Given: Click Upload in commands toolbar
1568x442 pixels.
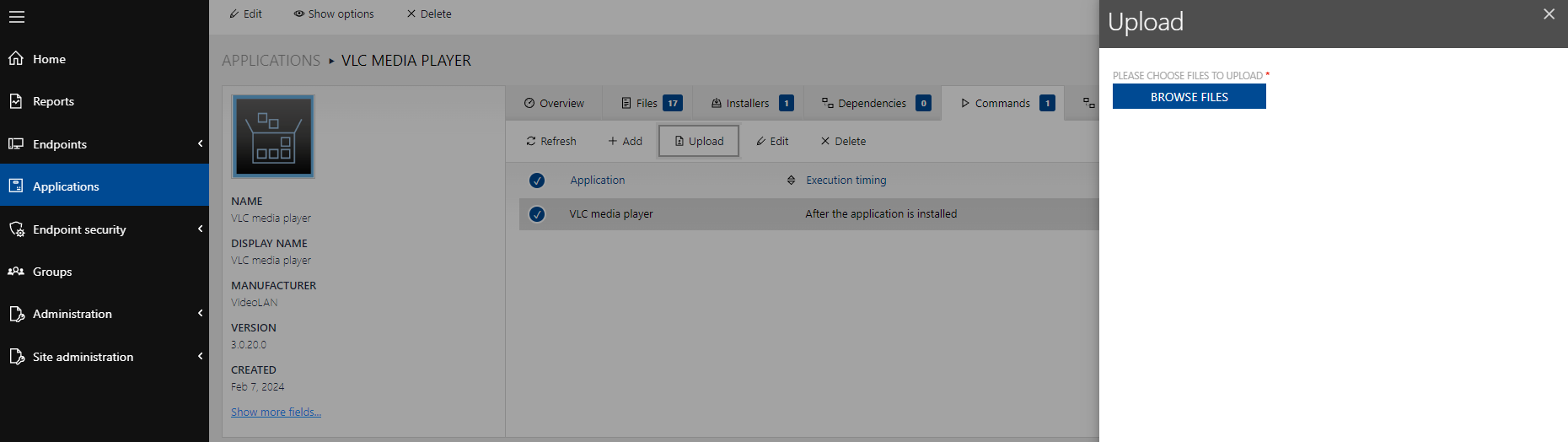Looking at the screenshot, I should (699, 141).
